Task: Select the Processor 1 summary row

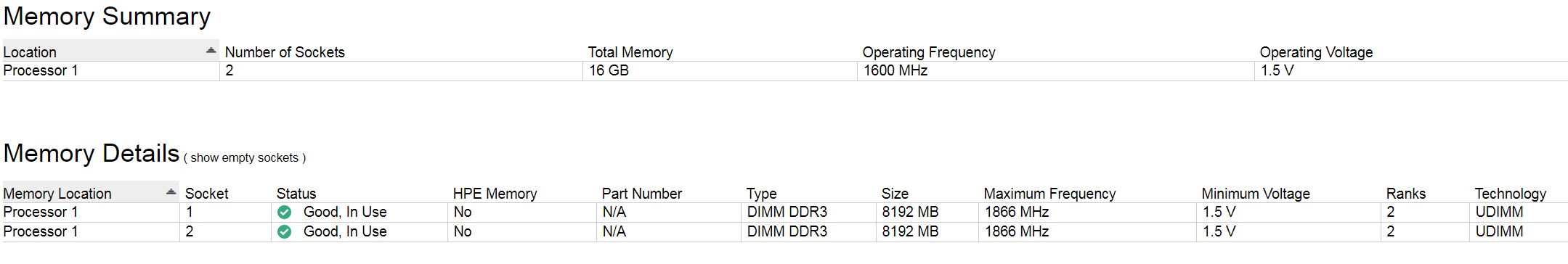Action: [784, 70]
